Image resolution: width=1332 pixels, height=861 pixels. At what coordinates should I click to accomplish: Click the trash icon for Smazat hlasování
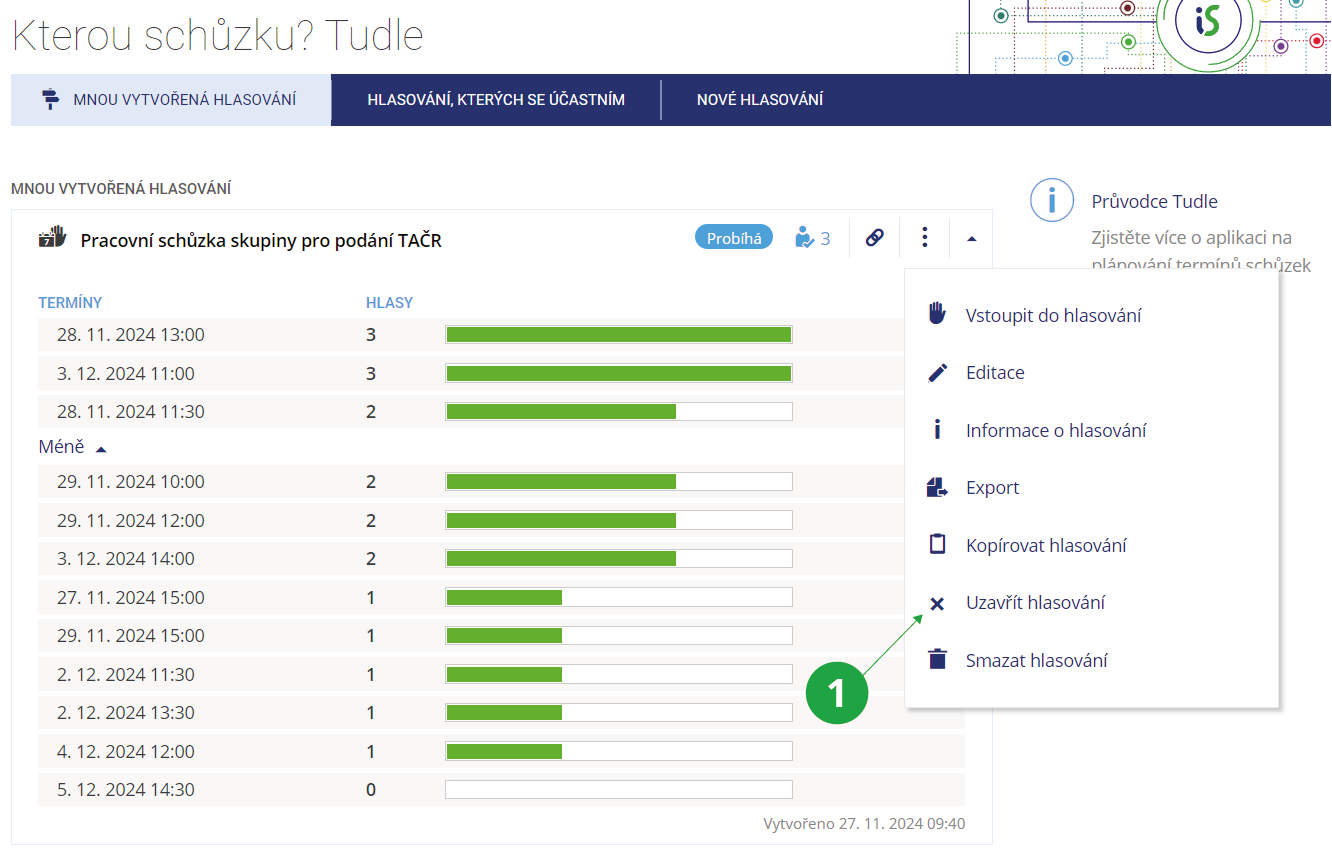(937, 660)
